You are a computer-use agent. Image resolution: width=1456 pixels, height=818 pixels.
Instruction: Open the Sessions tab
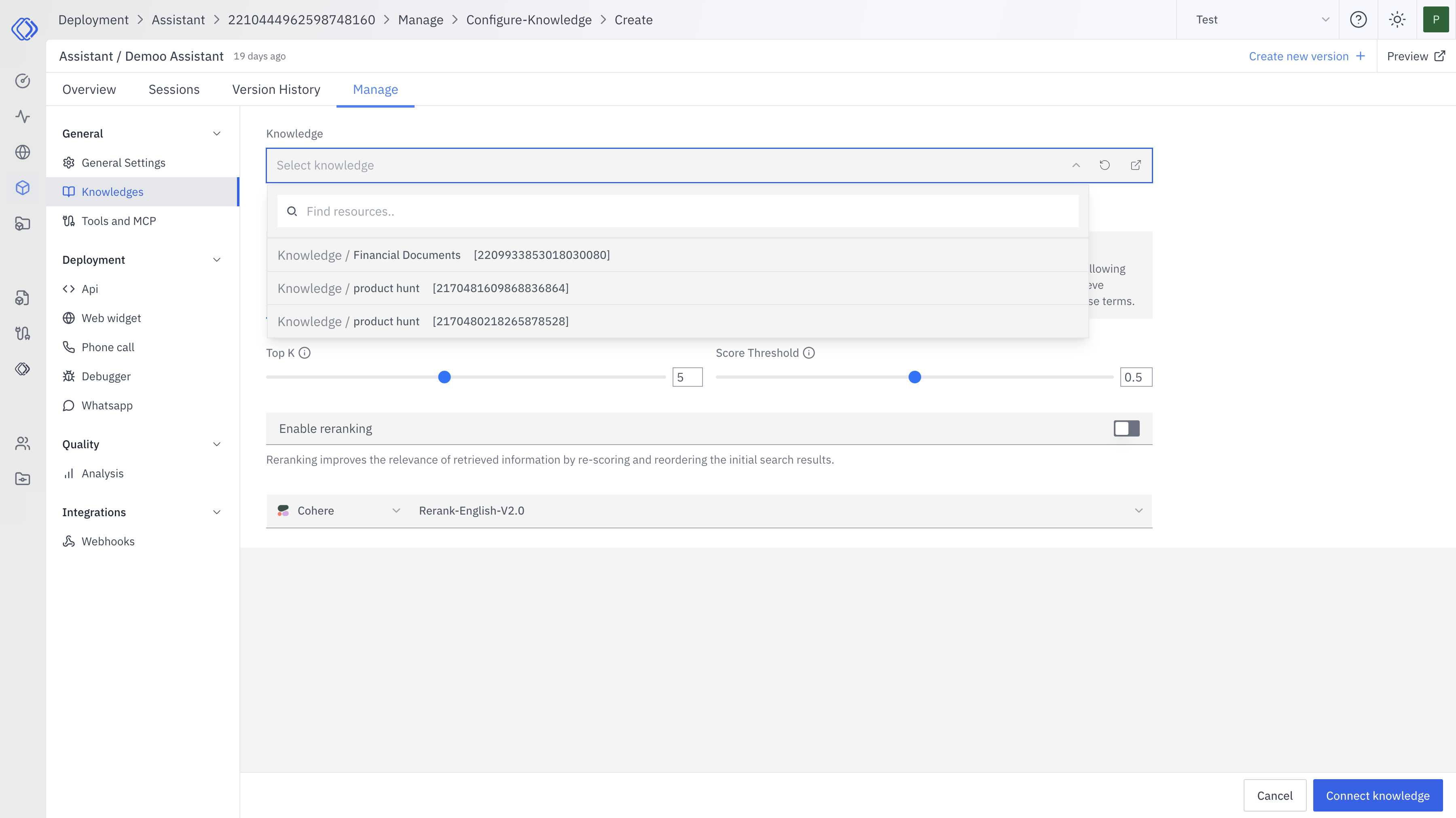click(174, 89)
